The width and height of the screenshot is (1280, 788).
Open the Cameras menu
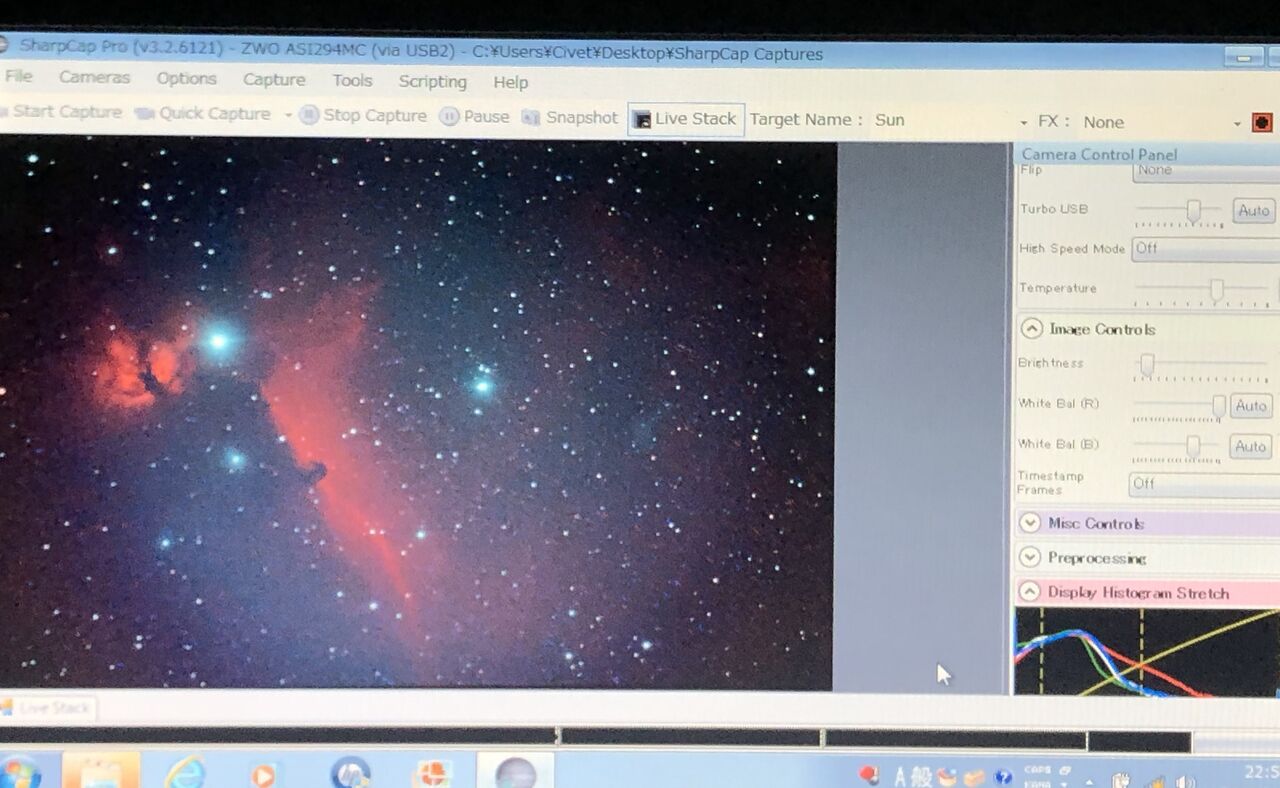point(94,77)
